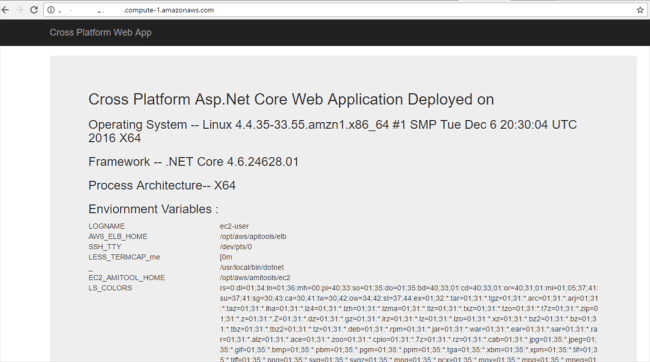Image resolution: width=650 pixels, height=362 pixels.
Task: Click the browser back arrow
Action: tap(5, 10)
